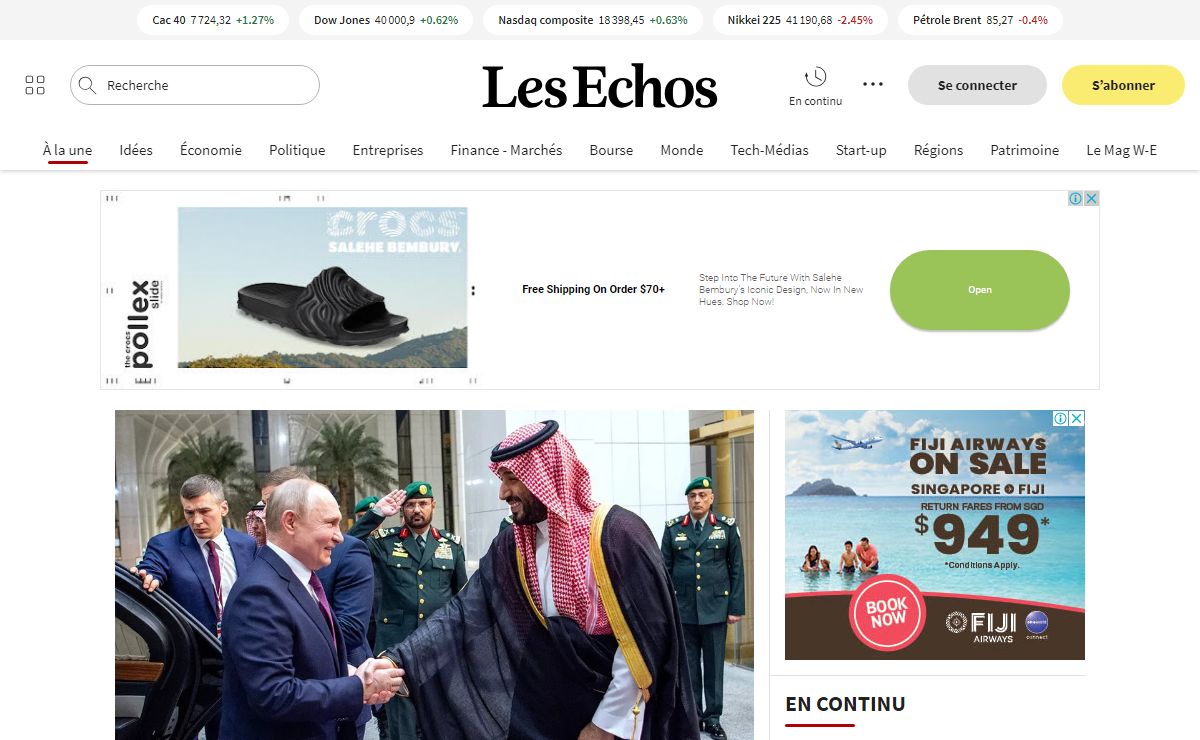Viewport: 1200px width, 740px height.
Task: Open the grid menu icon
Action: (35, 85)
